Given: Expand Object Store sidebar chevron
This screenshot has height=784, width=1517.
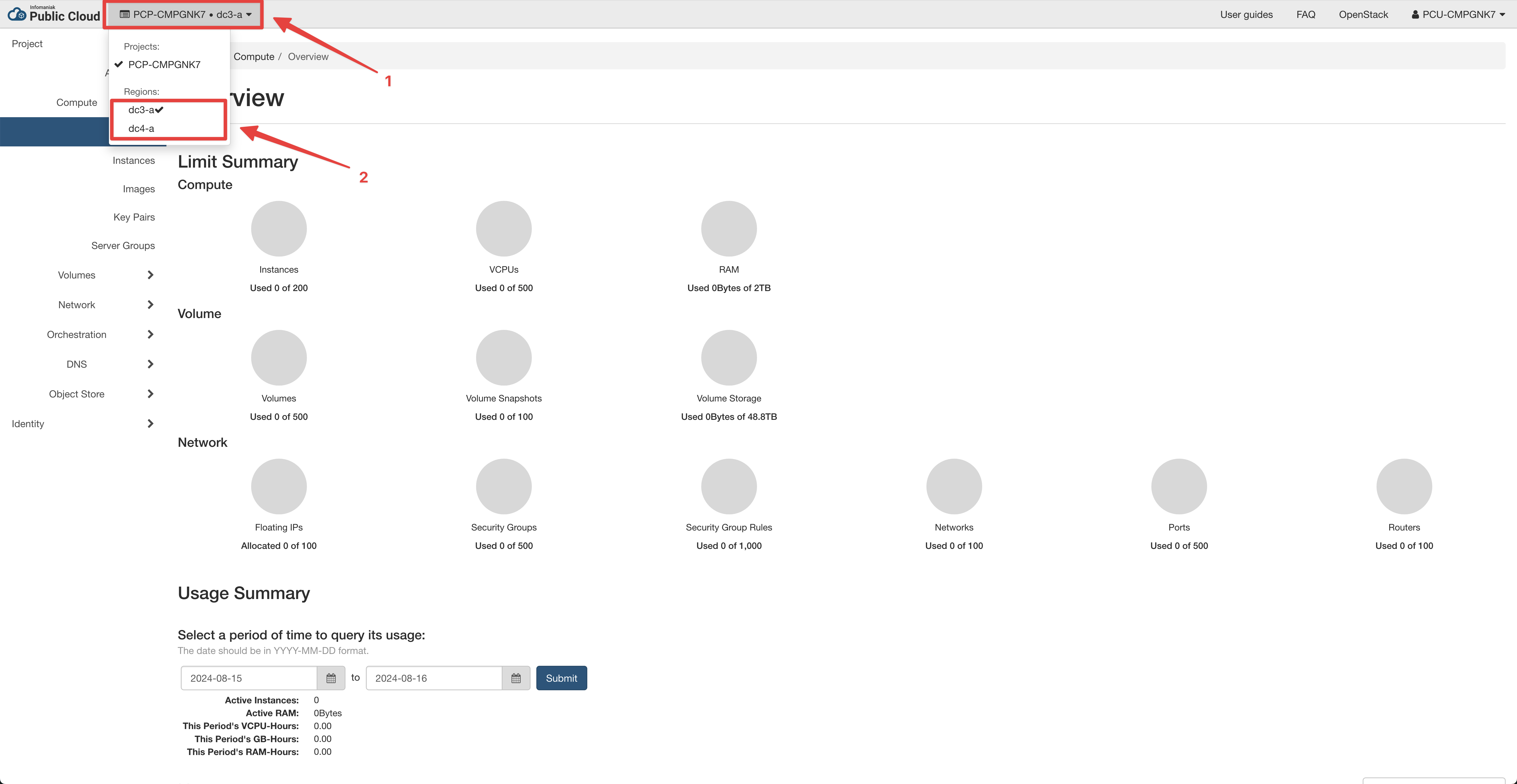Looking at the screenshot, I should [150, 394].
